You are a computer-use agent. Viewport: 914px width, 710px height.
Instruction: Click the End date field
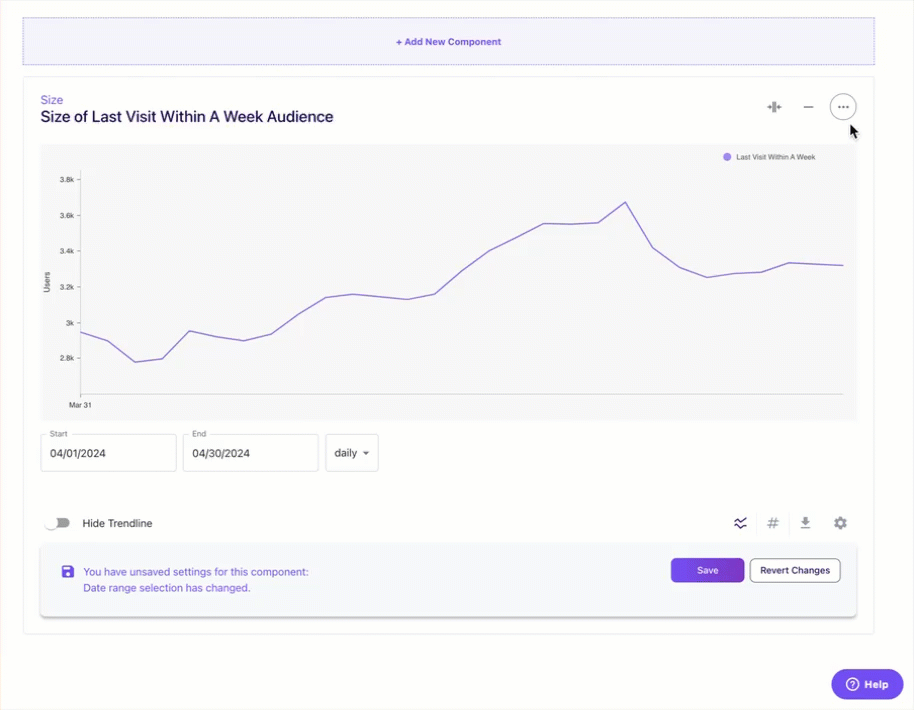pyautogui.click(x=251, y=453)
